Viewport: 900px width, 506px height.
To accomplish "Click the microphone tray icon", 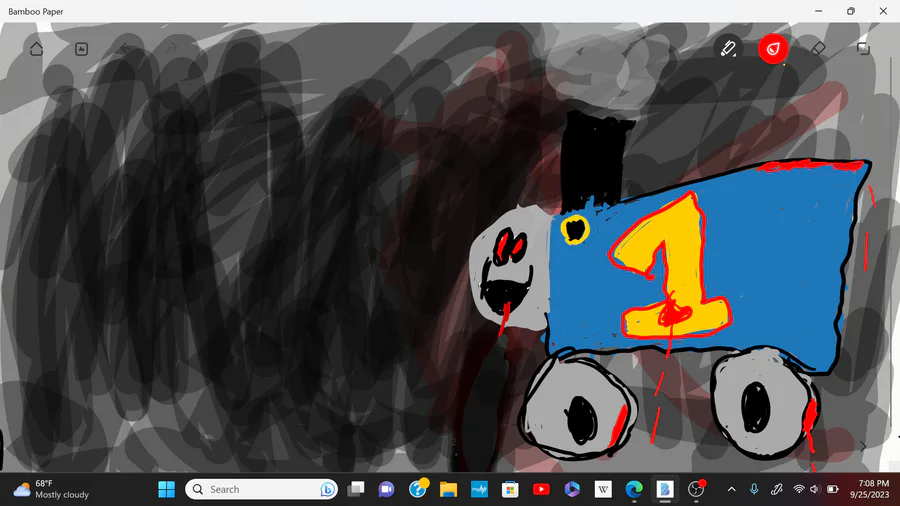I will coord(754,489).
